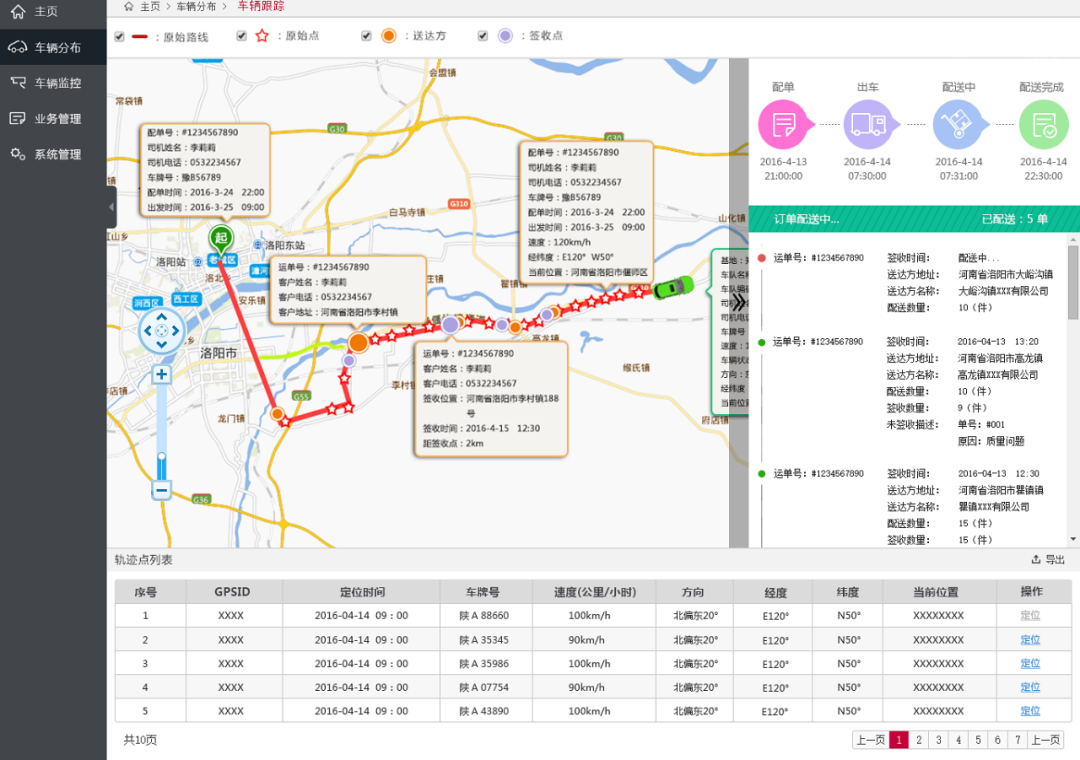Screen dimensions: 1080x760
Task: Click 定位 link for 陕A 07754
Action: pos(1030,687)
